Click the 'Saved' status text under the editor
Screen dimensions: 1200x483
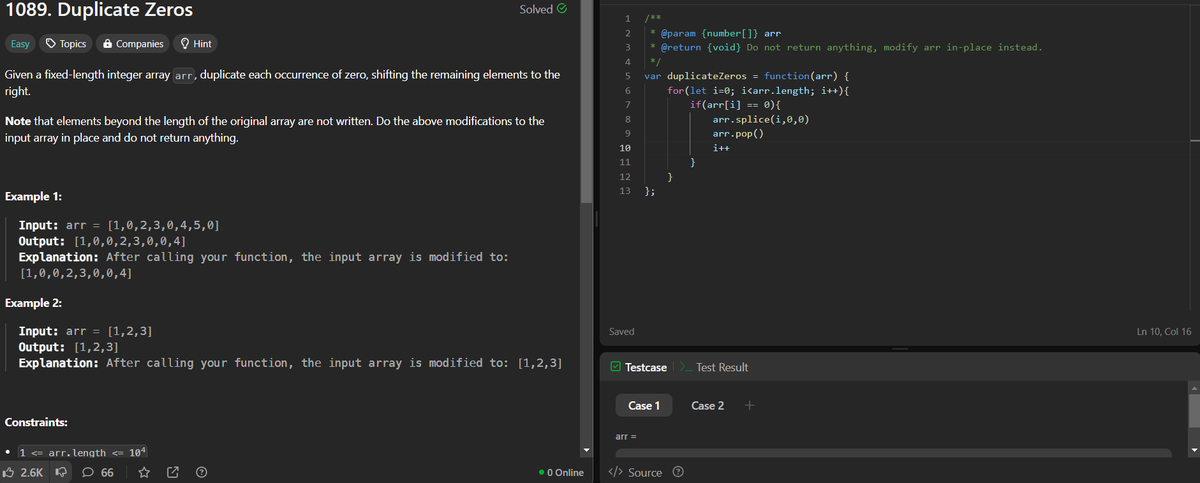621,331
